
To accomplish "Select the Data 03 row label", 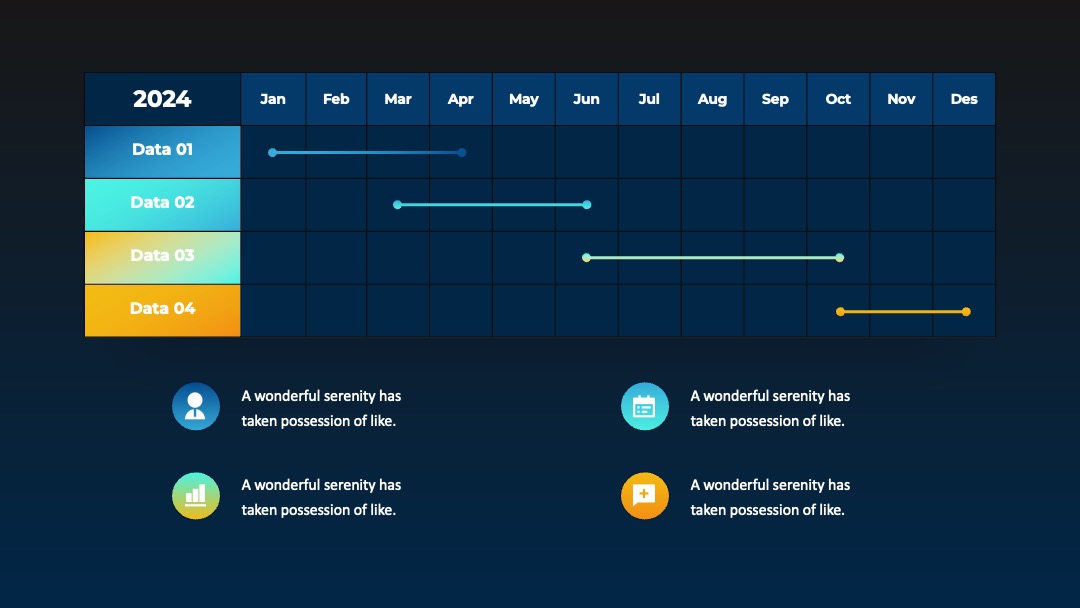I will click(x=163, y=258).
